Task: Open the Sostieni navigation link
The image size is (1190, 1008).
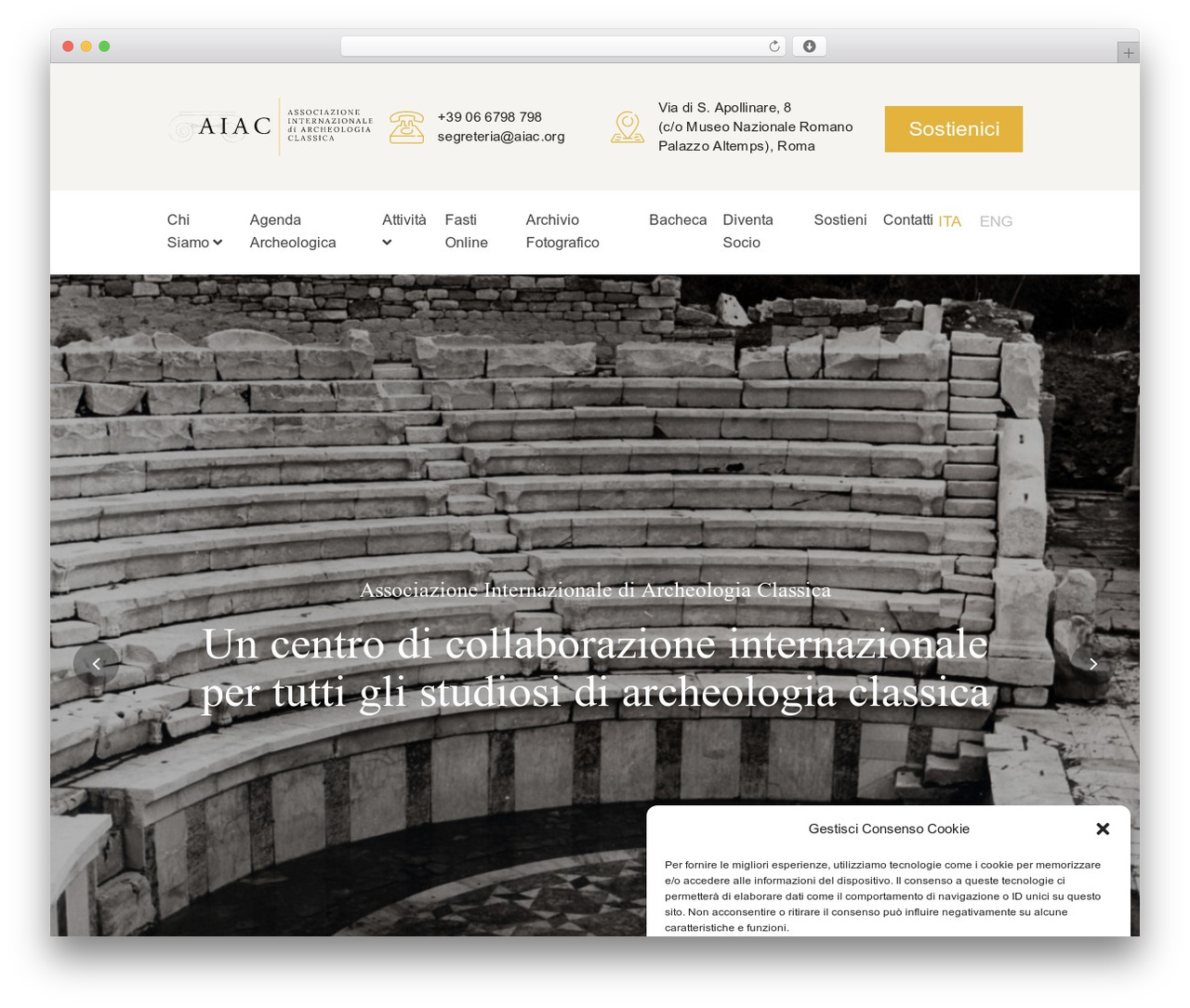Action: 840,219
